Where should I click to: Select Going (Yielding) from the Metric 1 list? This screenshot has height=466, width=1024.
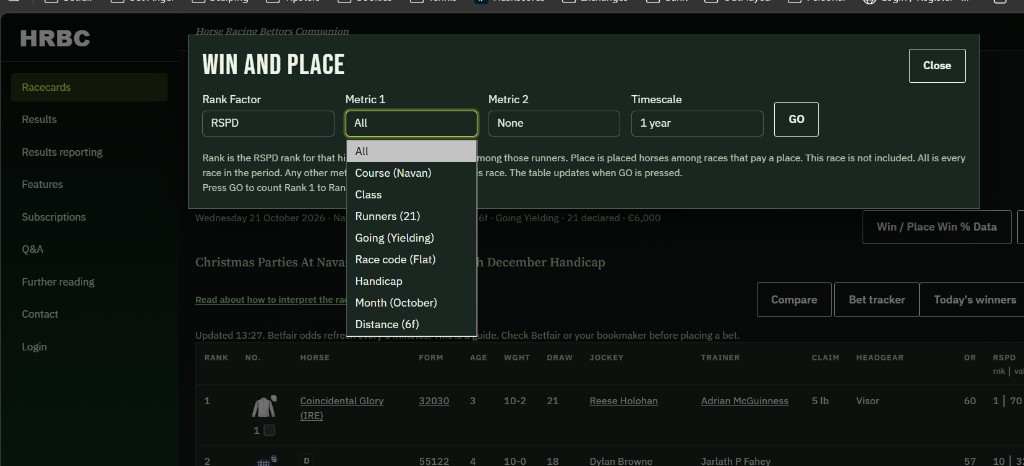[411, 238]
